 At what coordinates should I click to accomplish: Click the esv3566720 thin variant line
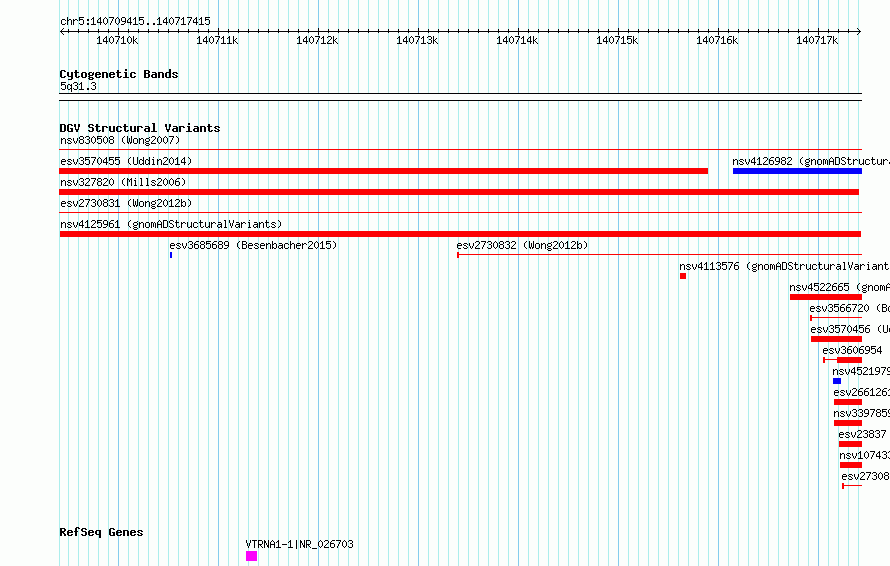(x=836, y=318)
